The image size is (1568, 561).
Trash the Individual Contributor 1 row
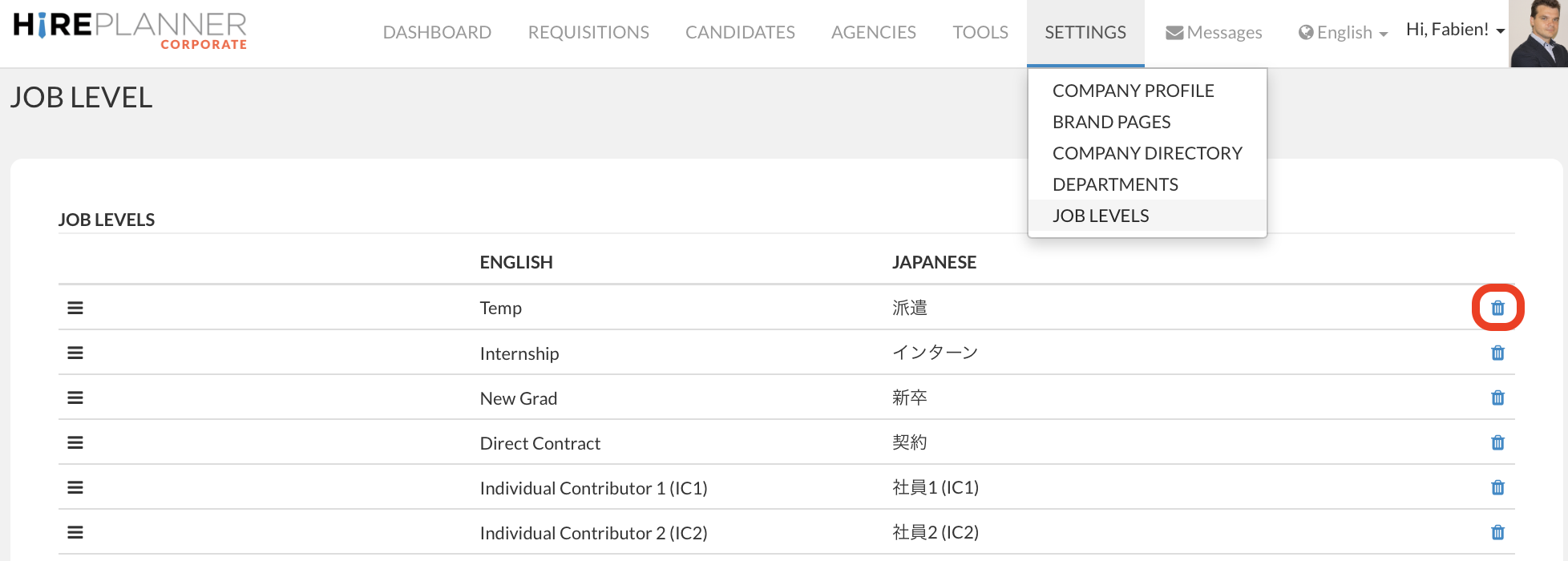click(x=1497, y=488)
